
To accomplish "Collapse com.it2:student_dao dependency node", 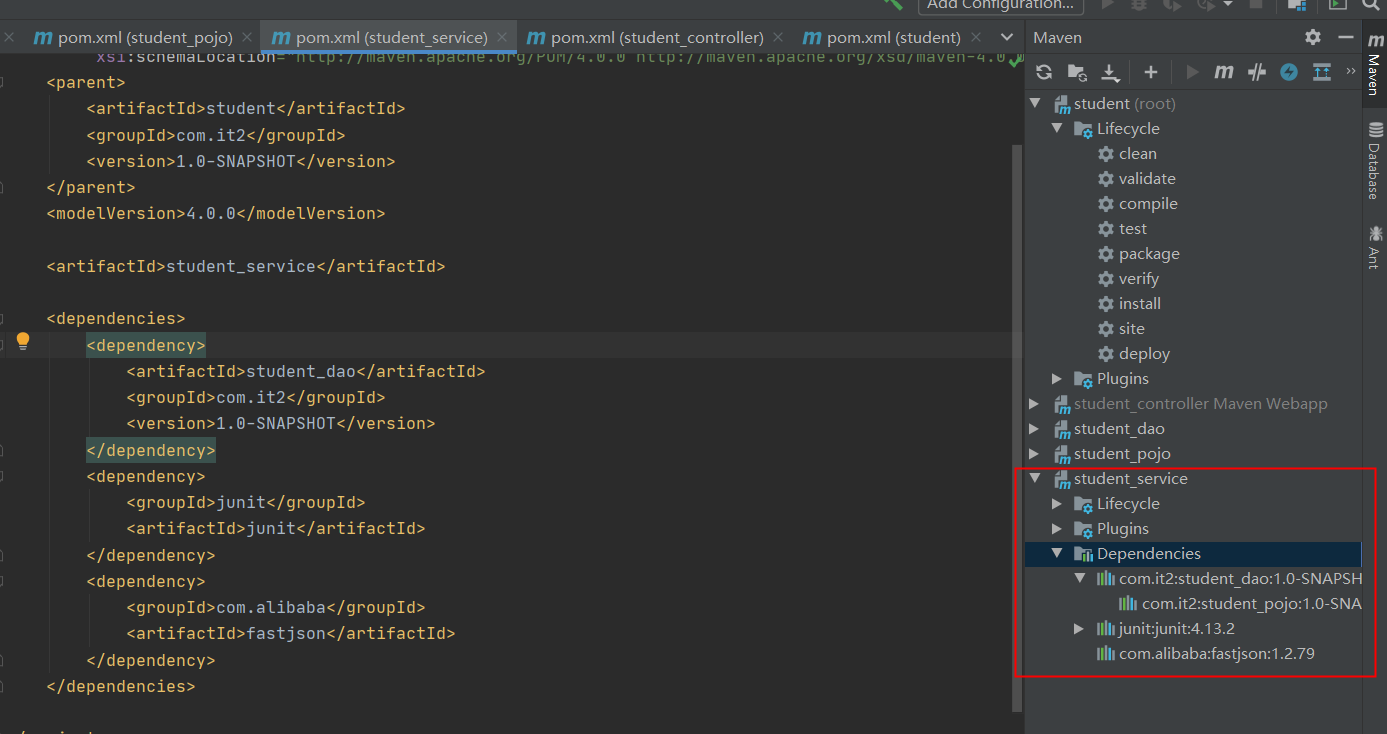I will 1079,578.
